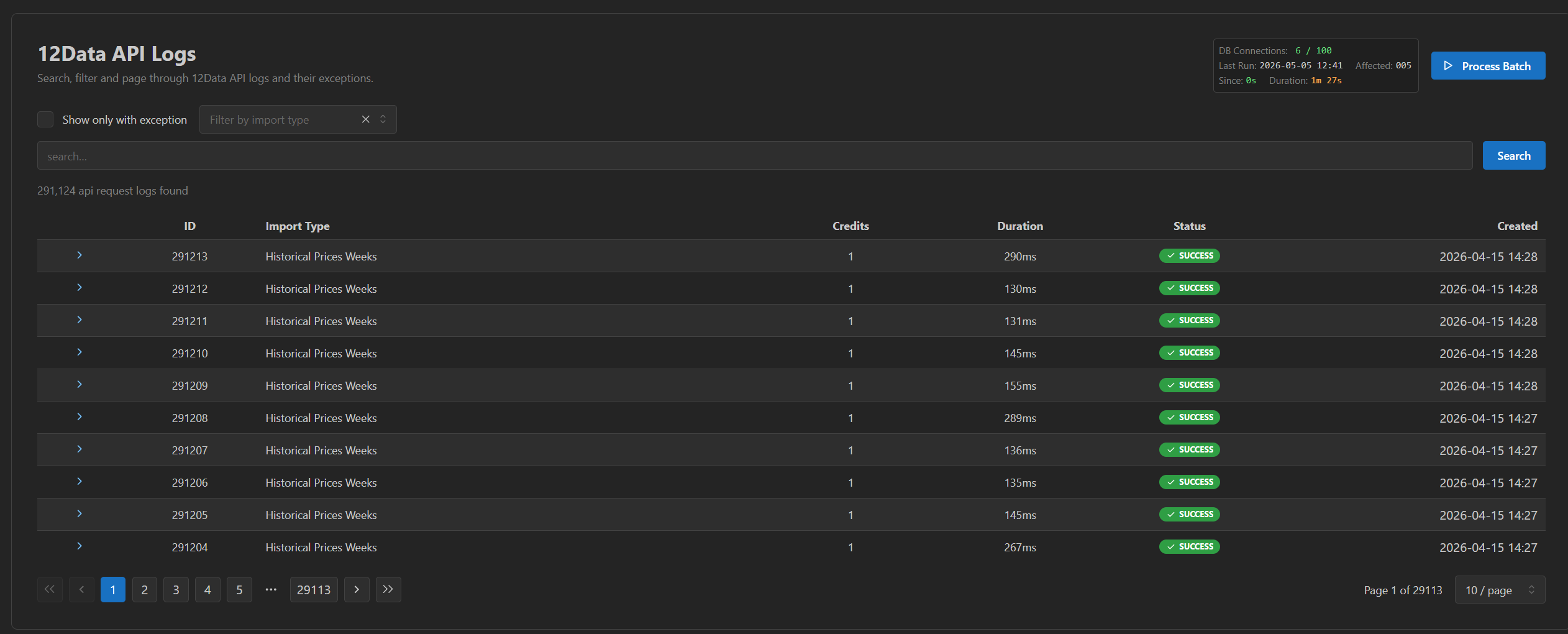Click SUCCESS badge in row 291206
The image size is (1568, 634).
click(x=1189, y=482)
